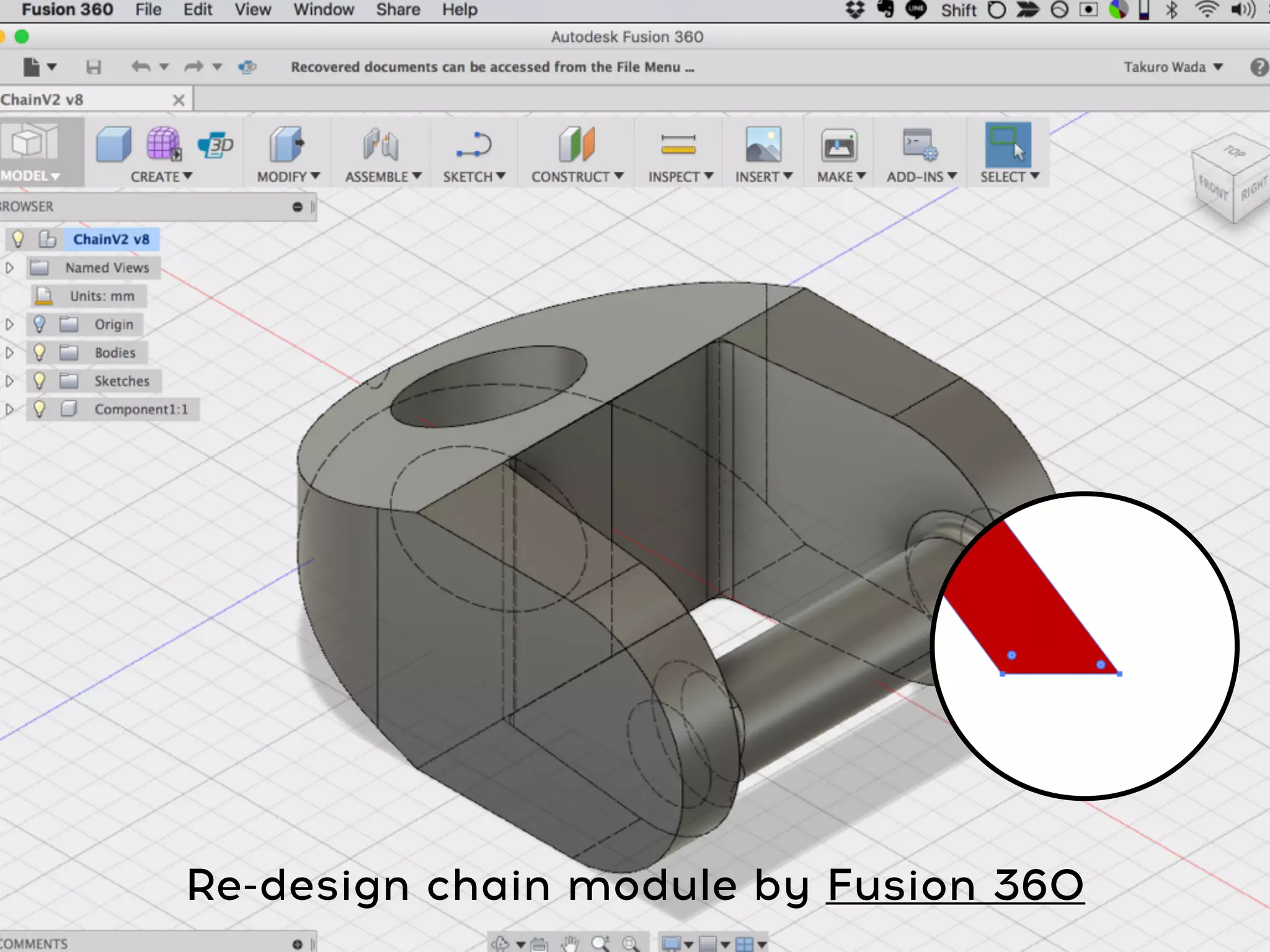Image resolution: width=1270 pixels, height=952 pixels.
Task: Toggle visibility bulb of ChainV2 v8 root
Action: (x=18, y=239)
